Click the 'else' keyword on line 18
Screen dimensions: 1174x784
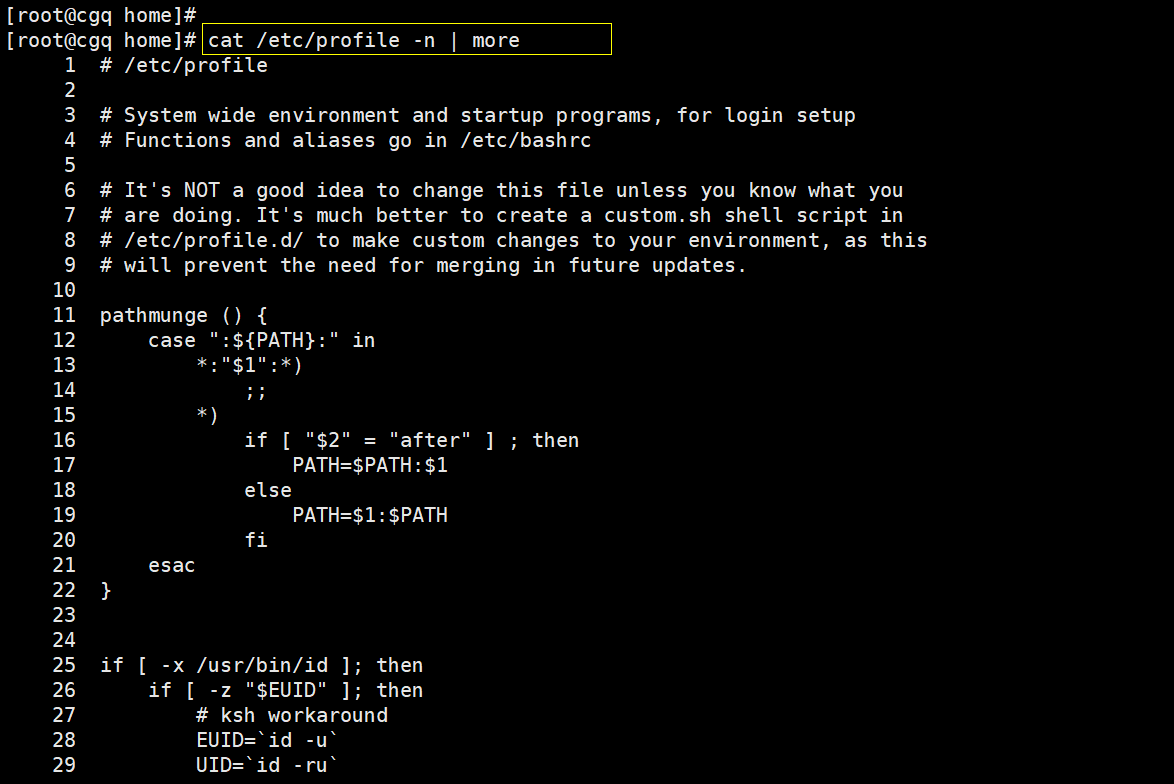[268, 490]
